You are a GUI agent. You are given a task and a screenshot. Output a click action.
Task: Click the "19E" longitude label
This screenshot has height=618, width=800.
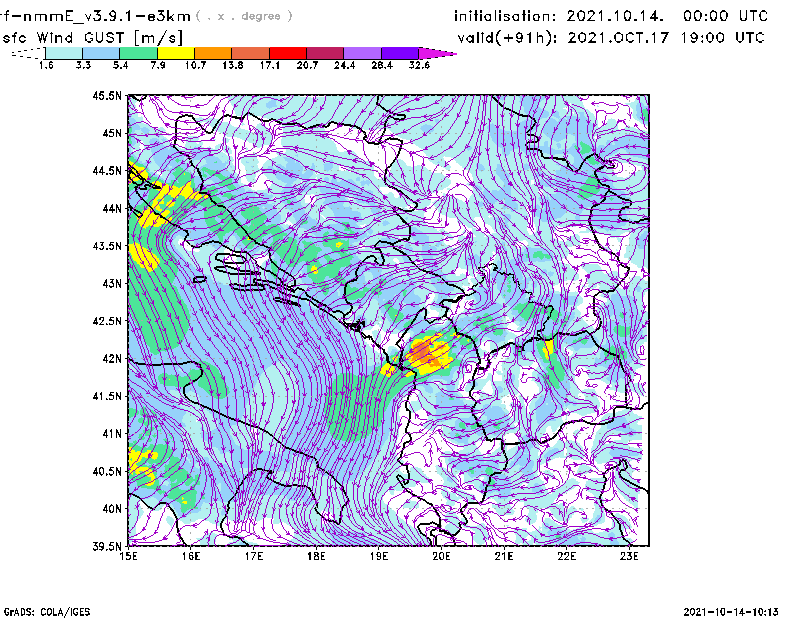pyautogui.click(x=379, y=556)
